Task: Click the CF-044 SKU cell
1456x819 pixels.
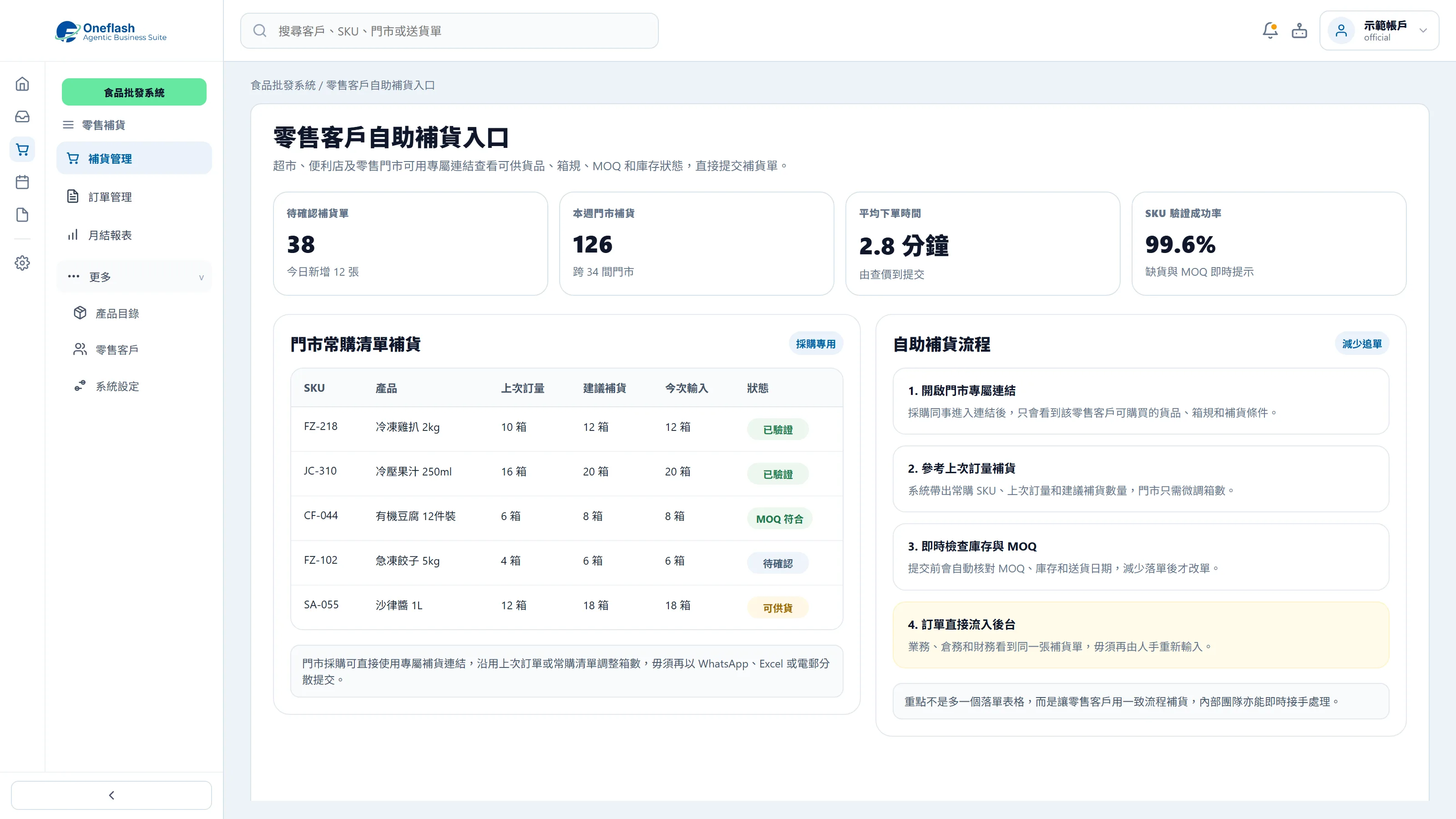Action: (x=320, y=516)
